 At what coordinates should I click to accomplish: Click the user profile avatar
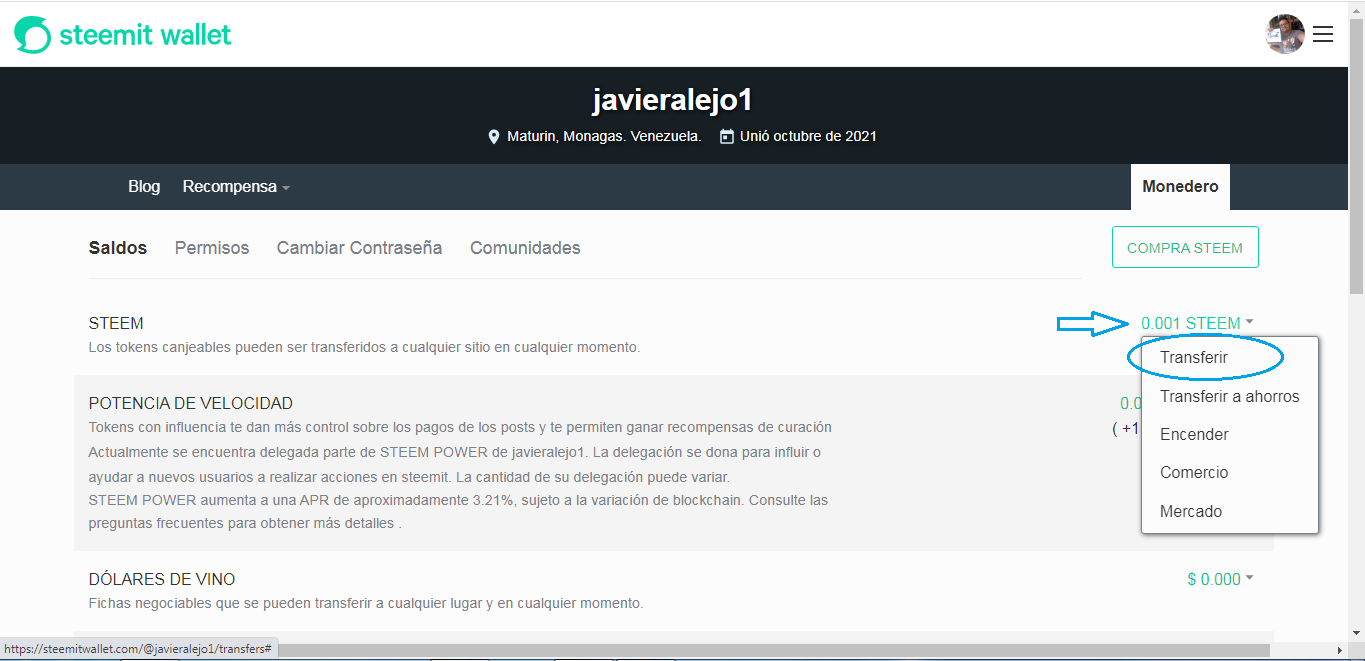(1285, 34)
